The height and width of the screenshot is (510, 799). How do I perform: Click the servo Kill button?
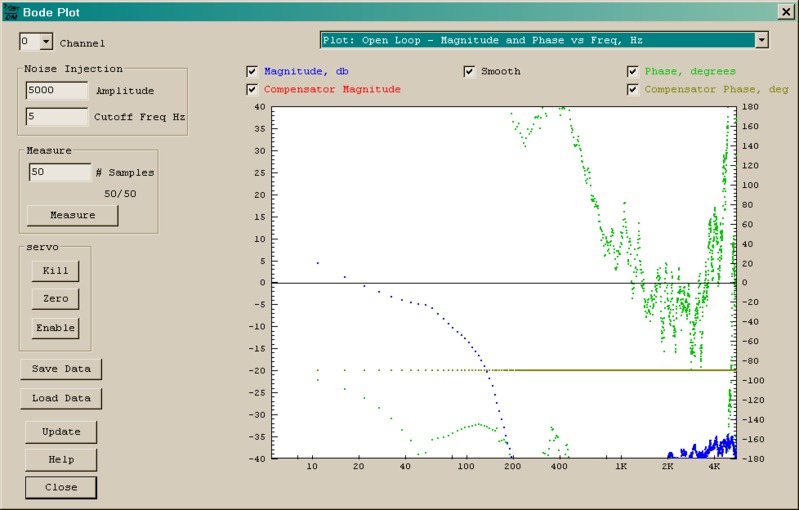pos(56,270)
